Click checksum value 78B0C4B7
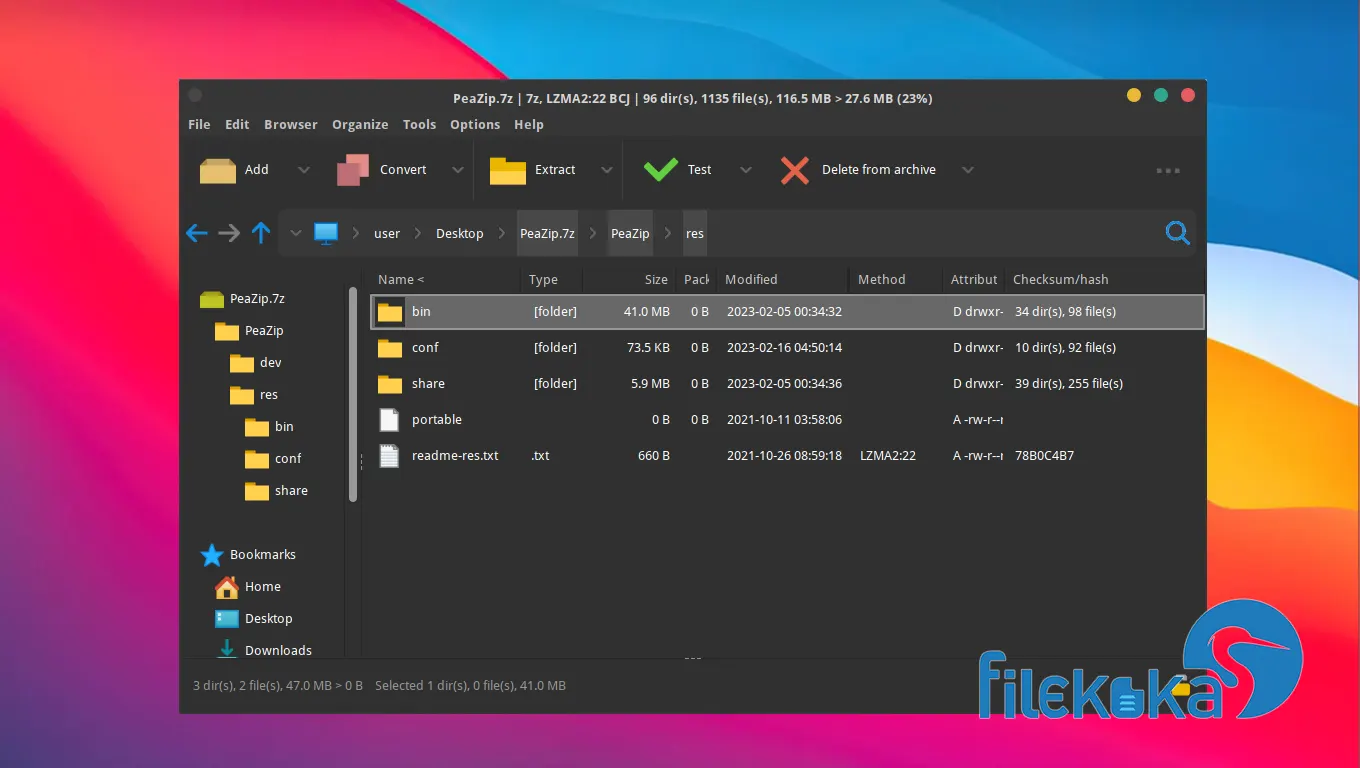 [x=1044, y=456]
